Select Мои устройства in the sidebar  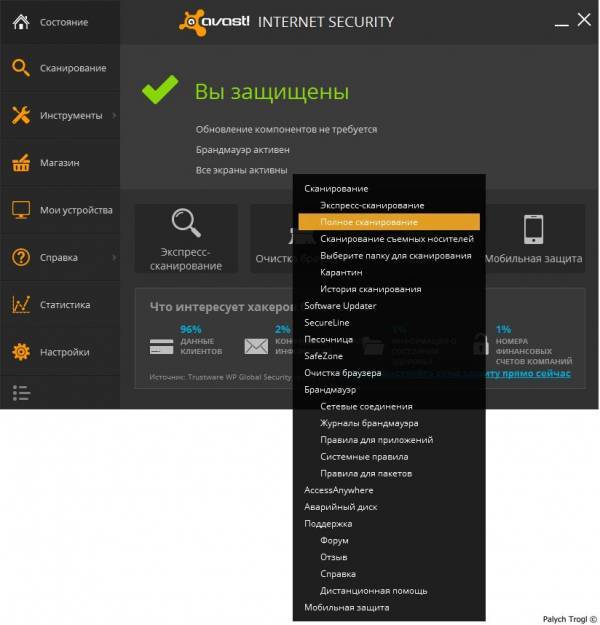(x=76, y=210)
